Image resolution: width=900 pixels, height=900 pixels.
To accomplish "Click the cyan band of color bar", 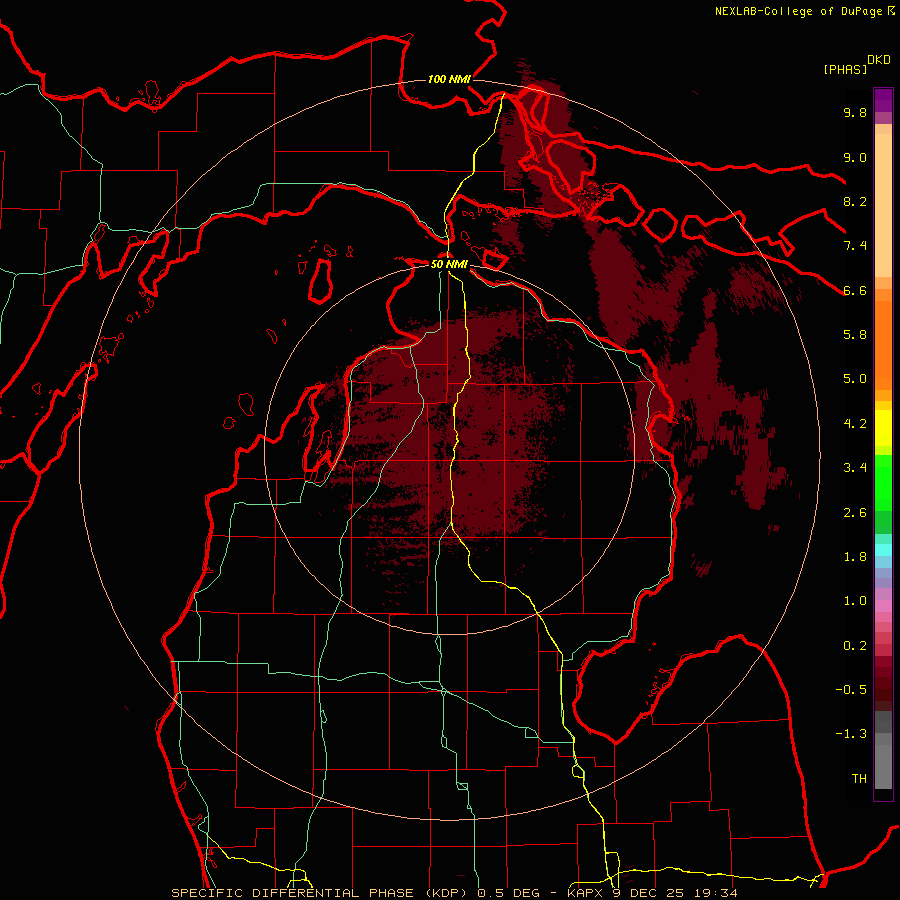I will coord(883,549).
